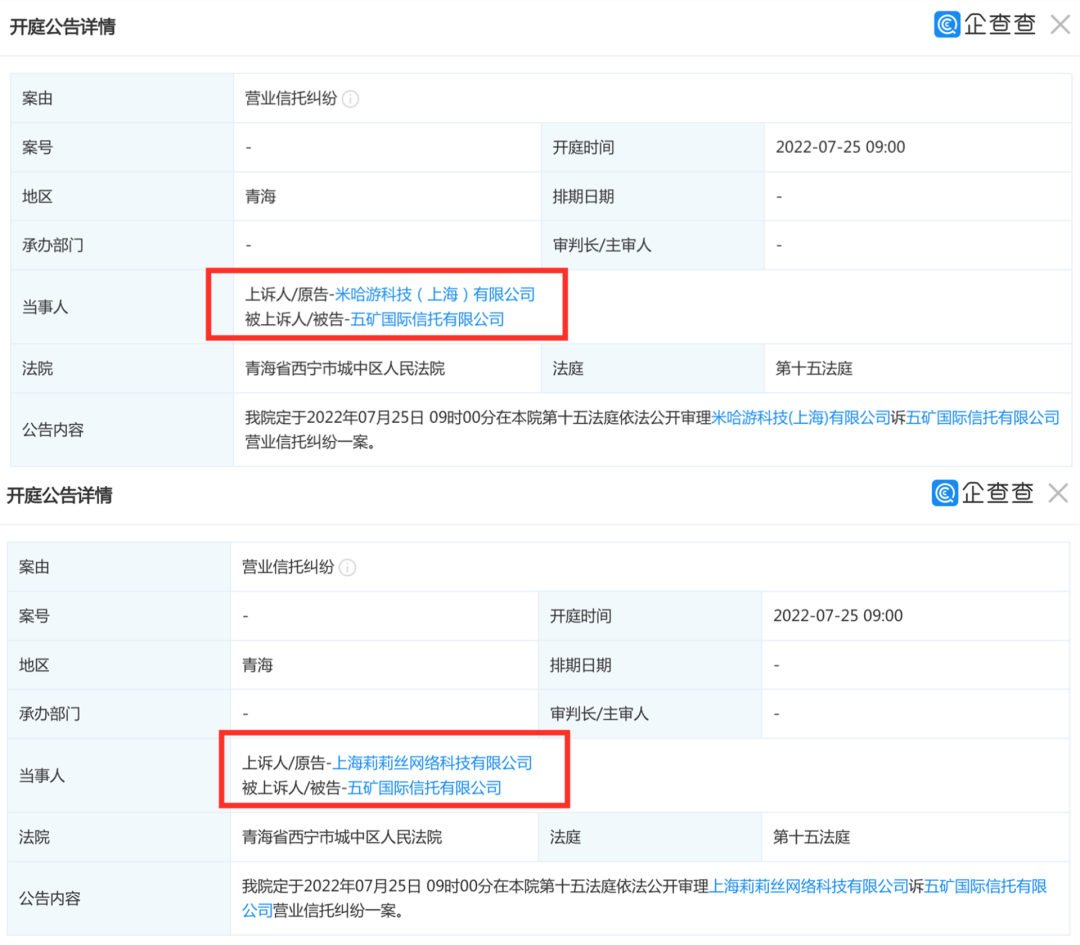Click the 营业信托纠纷 case cause in the top panel

291,98
